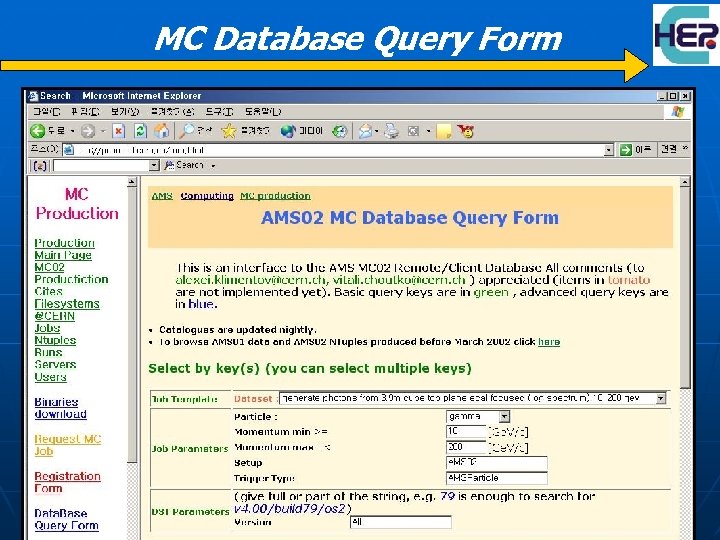This screenshot has height=540, width=720.
Task: Click the Stop loading icon
Action: click(119, 131)
